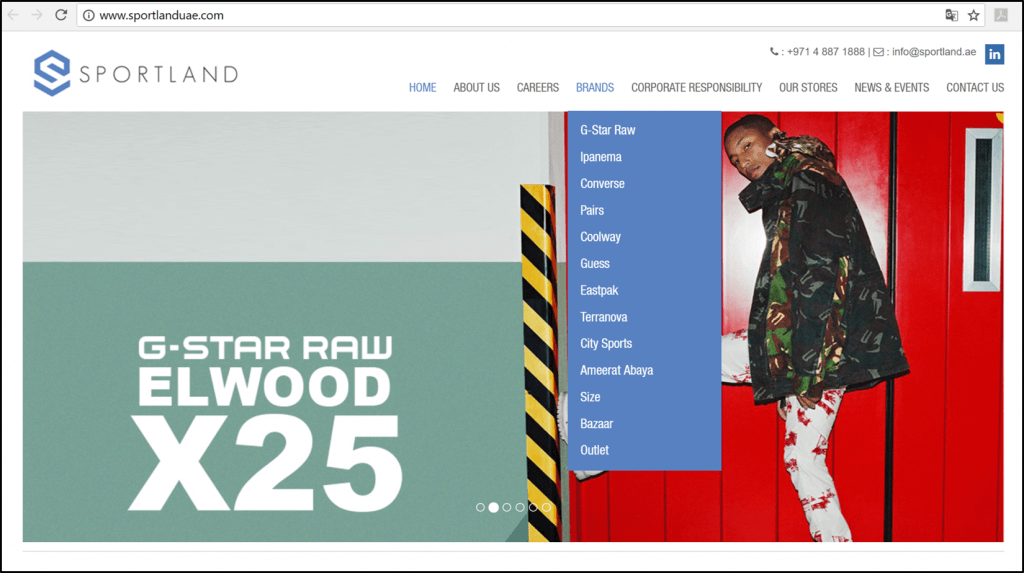Click the browser forward arrow
This screenshot has width=1024, height=573.
pos(37,15)
